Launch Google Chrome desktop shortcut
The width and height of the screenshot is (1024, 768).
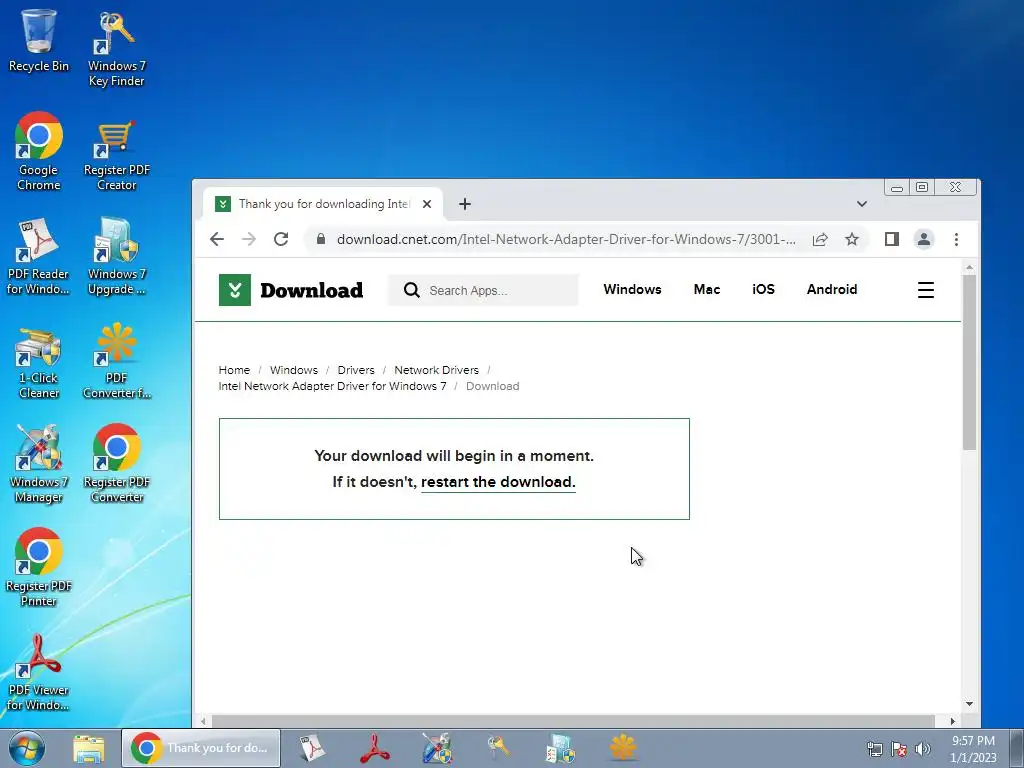[39, 152]
